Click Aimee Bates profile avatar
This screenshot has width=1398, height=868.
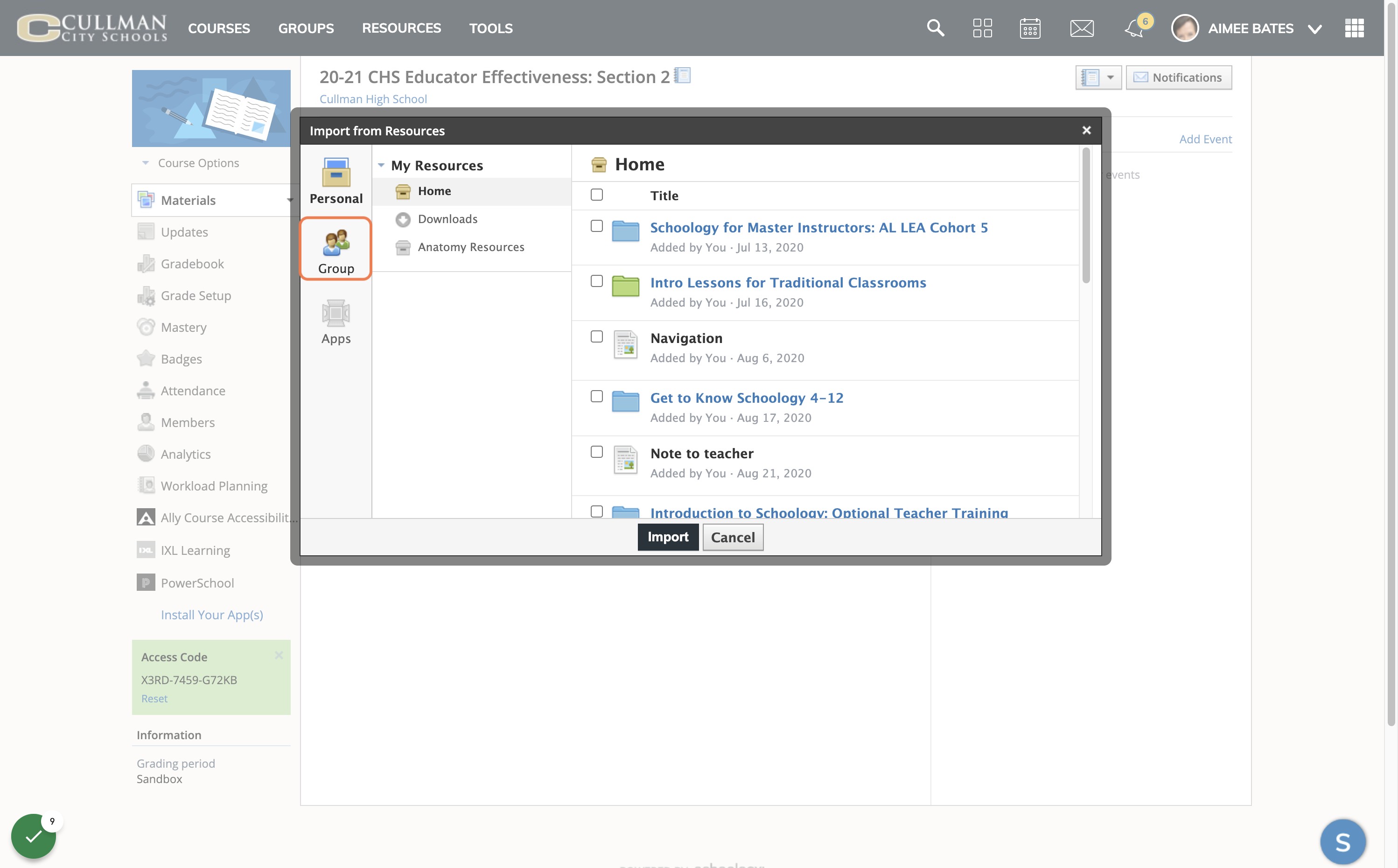point(1185,28)
